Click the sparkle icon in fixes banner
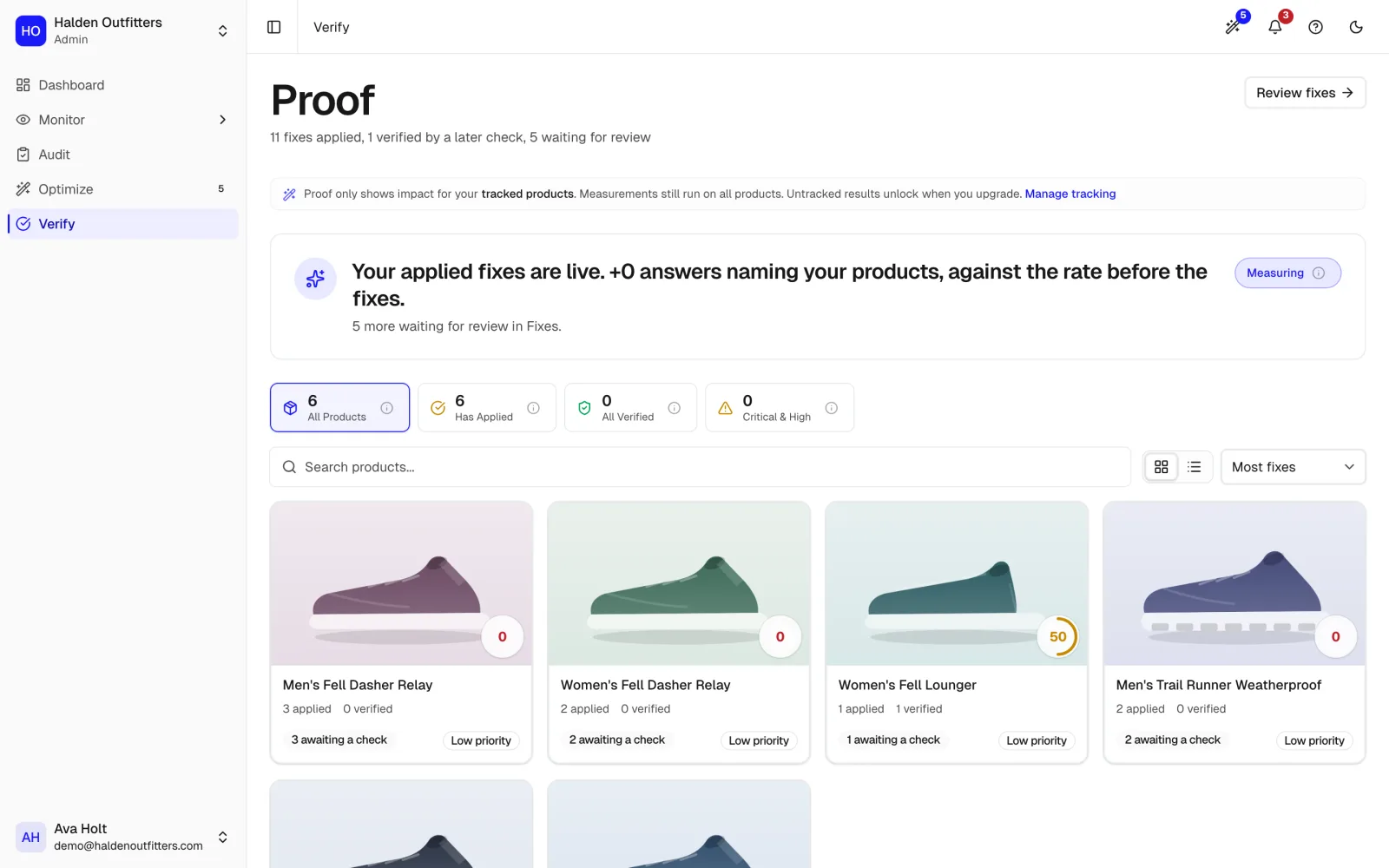The height and width of the screenshot is (868, 1389). [x=315, y=279]
